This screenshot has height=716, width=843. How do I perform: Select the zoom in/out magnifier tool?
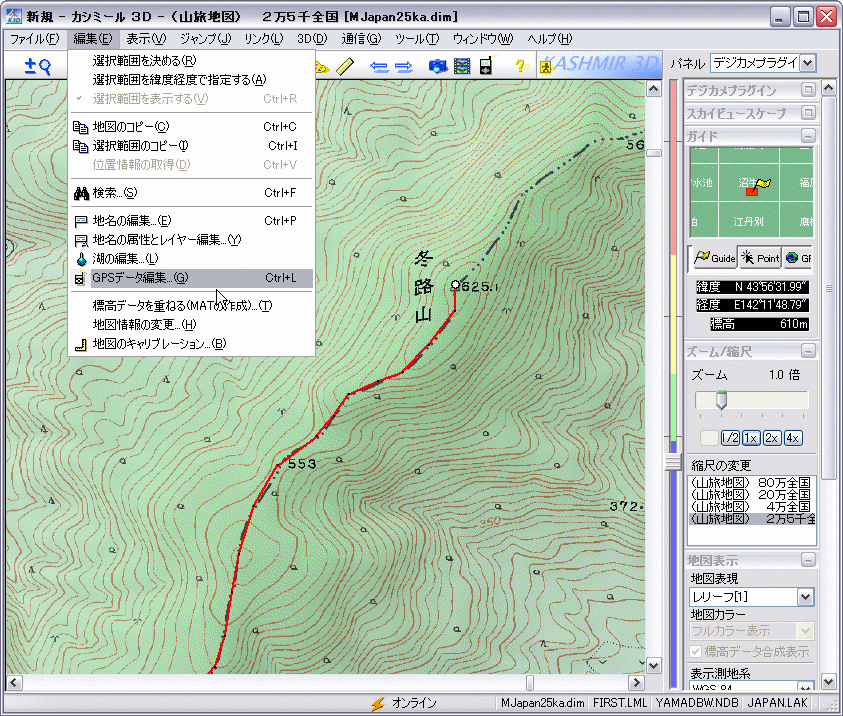click(x=38, y=66)
